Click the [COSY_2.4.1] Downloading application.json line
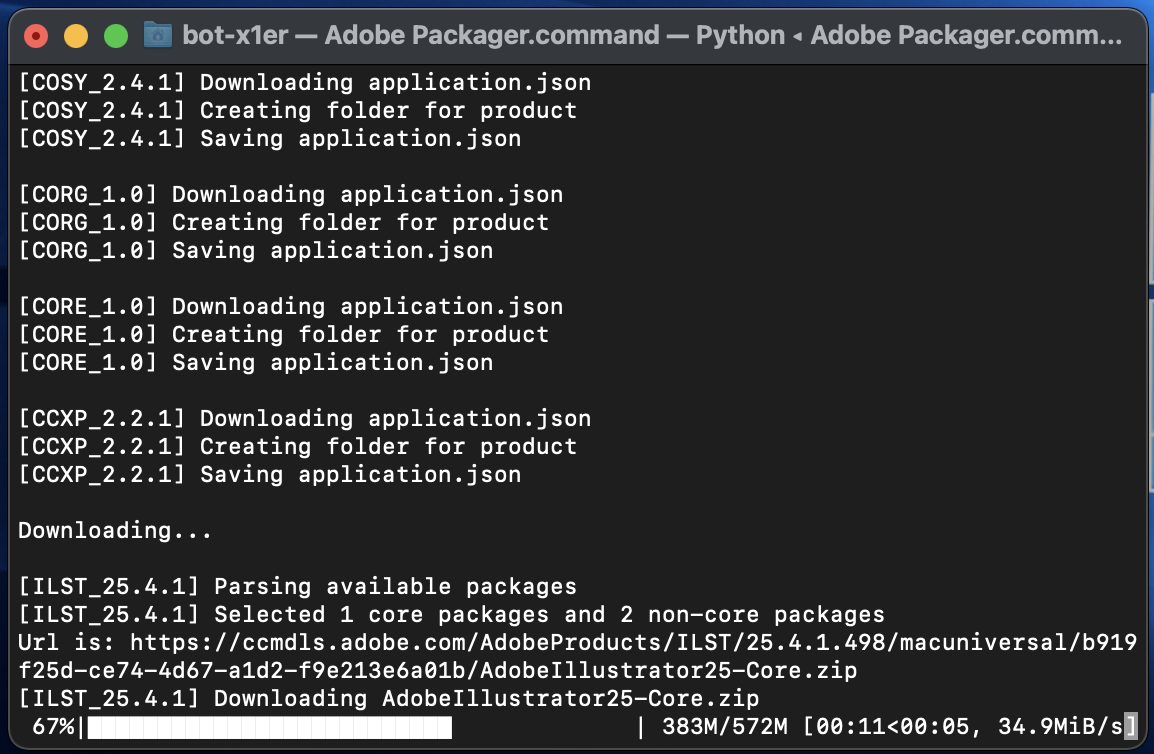The image size is (1154, 754). tap(300, 82)
